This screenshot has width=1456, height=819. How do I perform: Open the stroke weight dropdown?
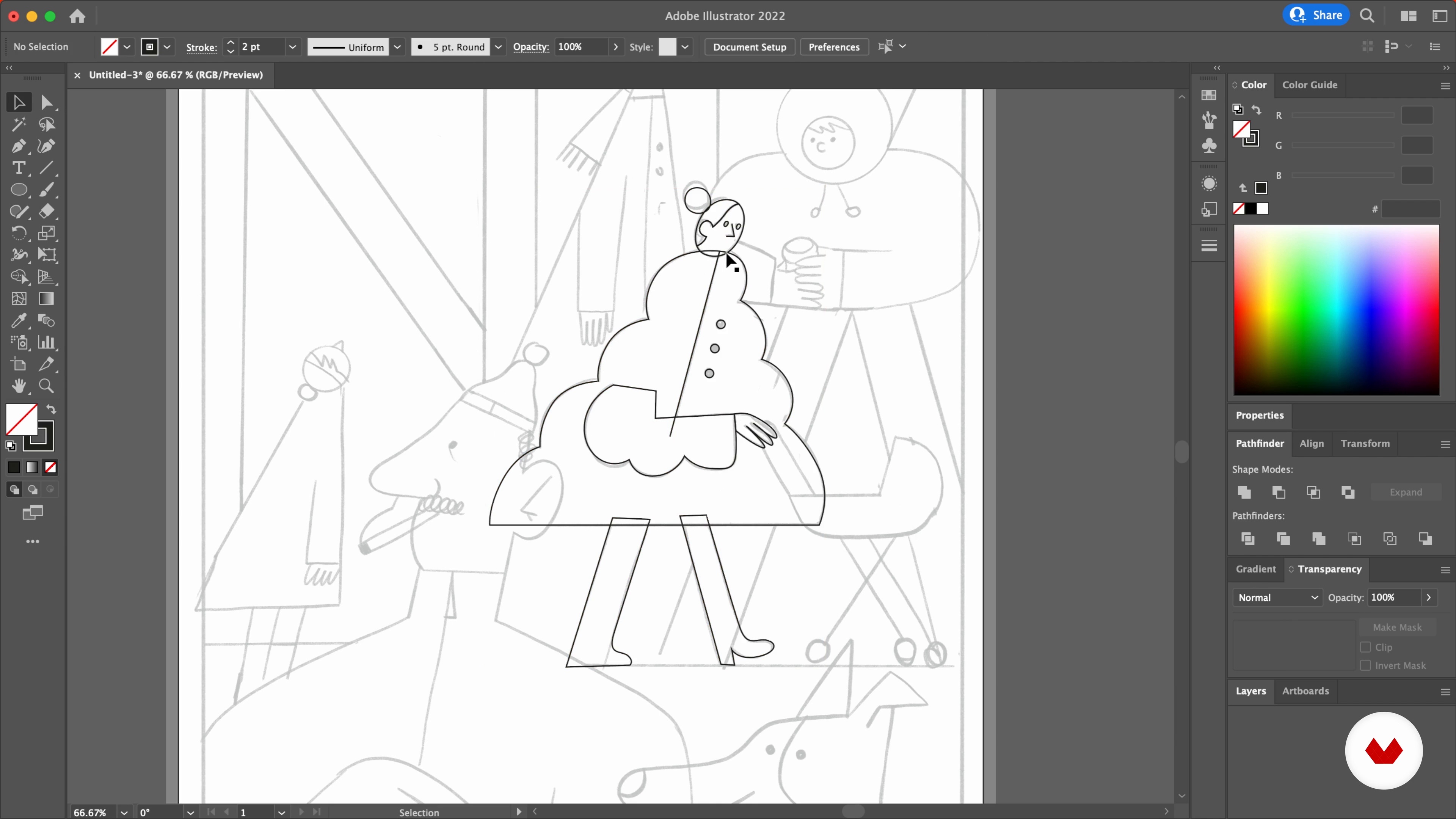click(292, 47)
